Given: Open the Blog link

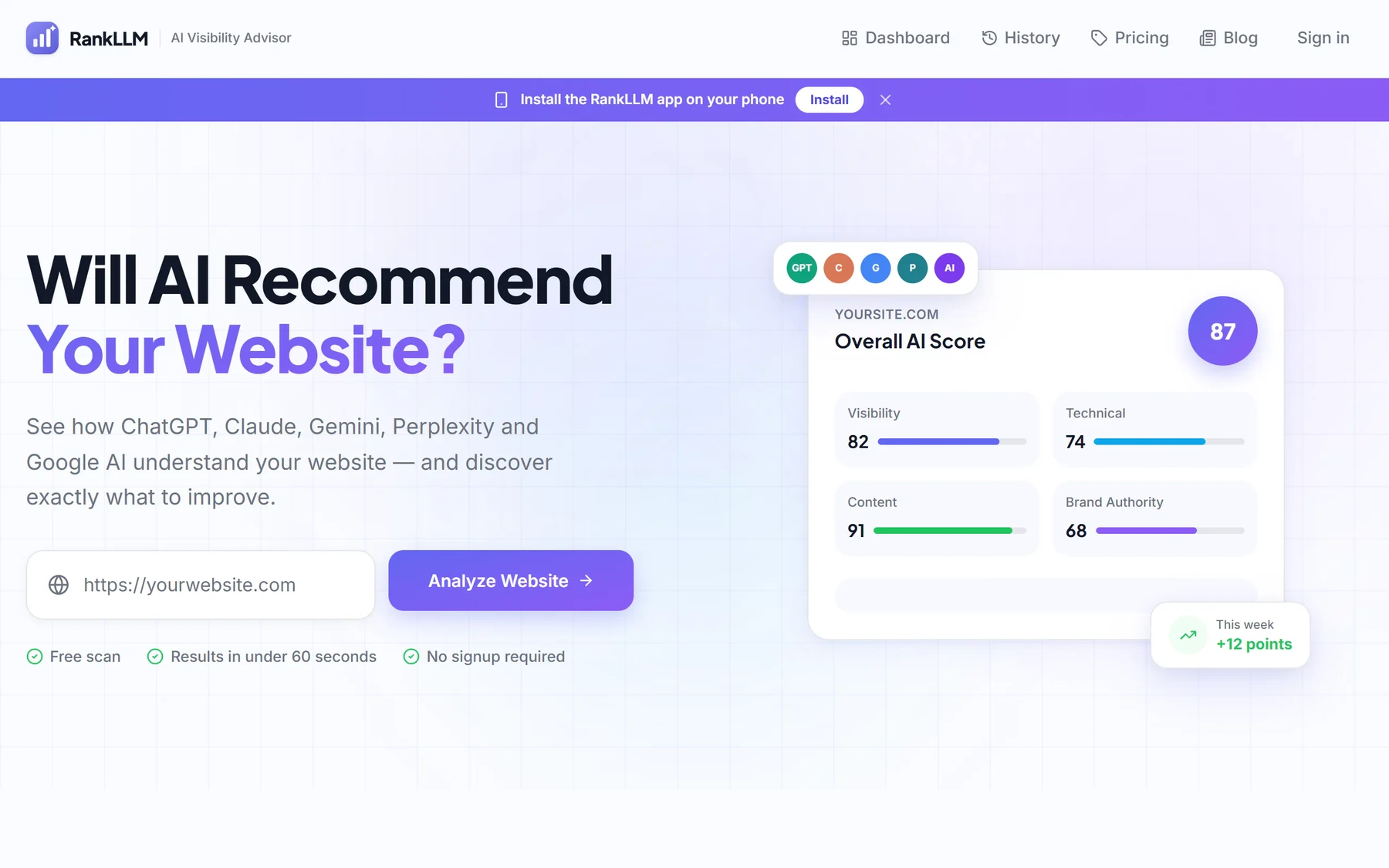Looking at the screenshot, I should [x=1228, y=38].
